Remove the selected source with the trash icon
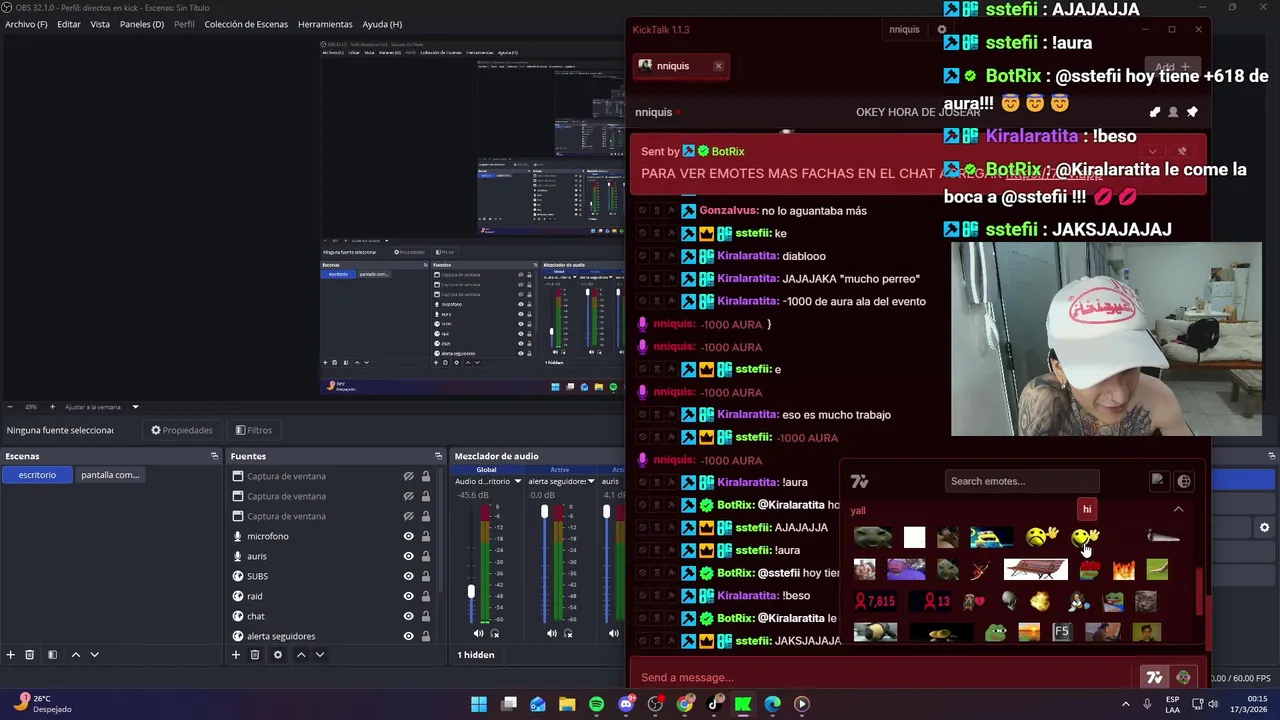Viewport: 1280px width, 720px height. coord(255,655)
